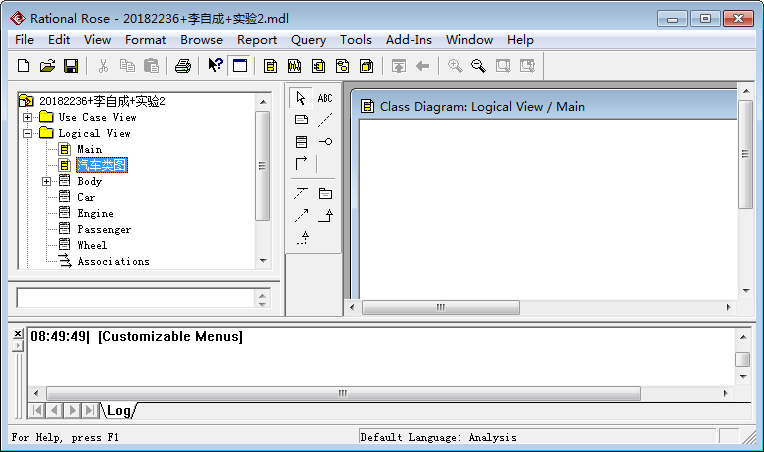Open the File menu
764x452 pixels.
coord(24,40)
